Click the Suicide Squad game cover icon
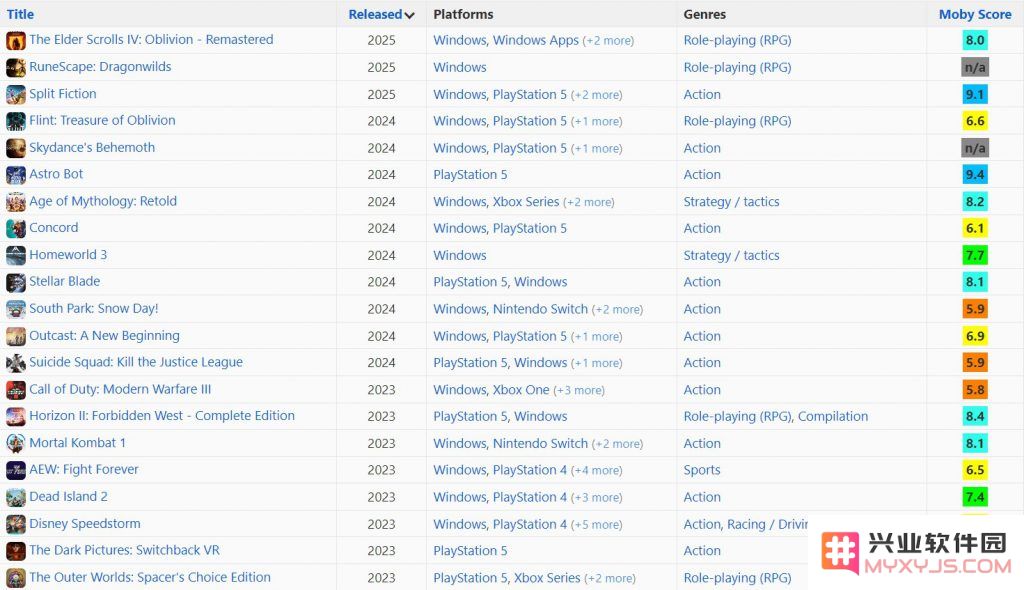 [x=16, y=363]
